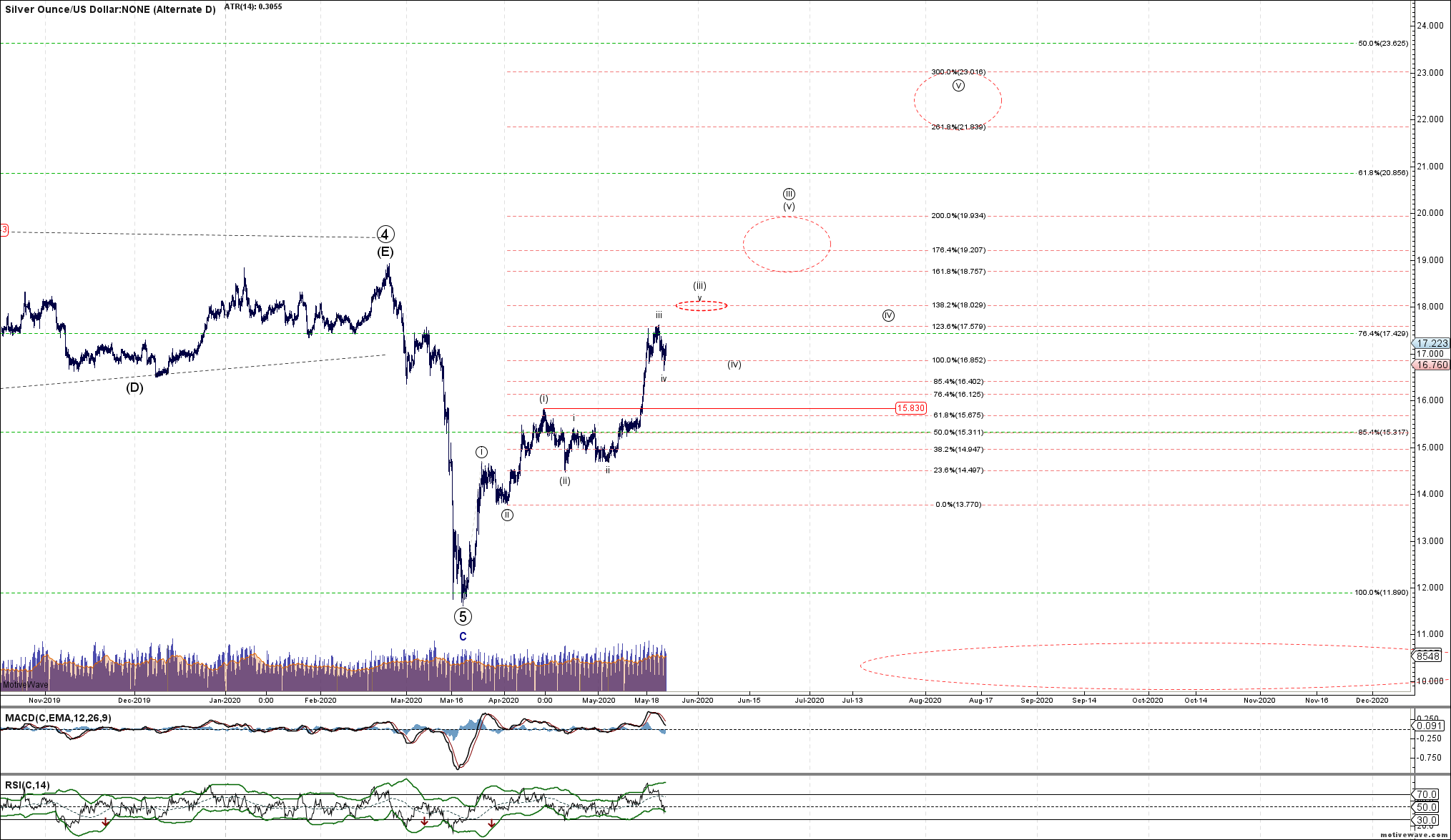
Task: Click the red dashed ellipse around circled v
Action: tap(958, 100)
